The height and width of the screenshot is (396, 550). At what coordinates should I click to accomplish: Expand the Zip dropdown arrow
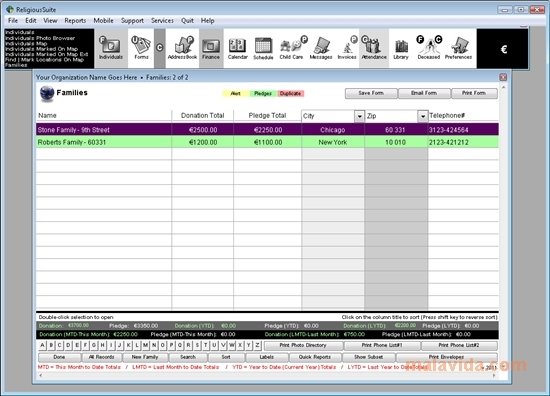423,116
